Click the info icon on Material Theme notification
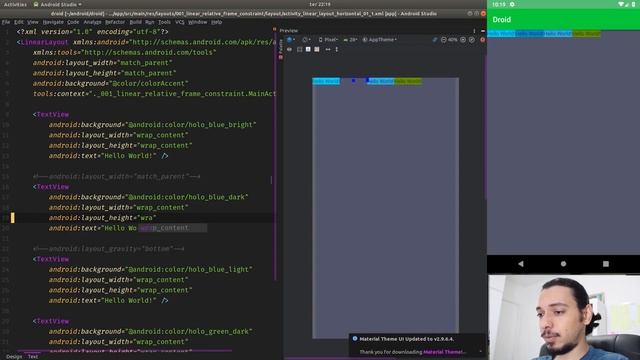The height and width of the screenshot is (360, 640). pyautogui.click(x=355, y=338)
